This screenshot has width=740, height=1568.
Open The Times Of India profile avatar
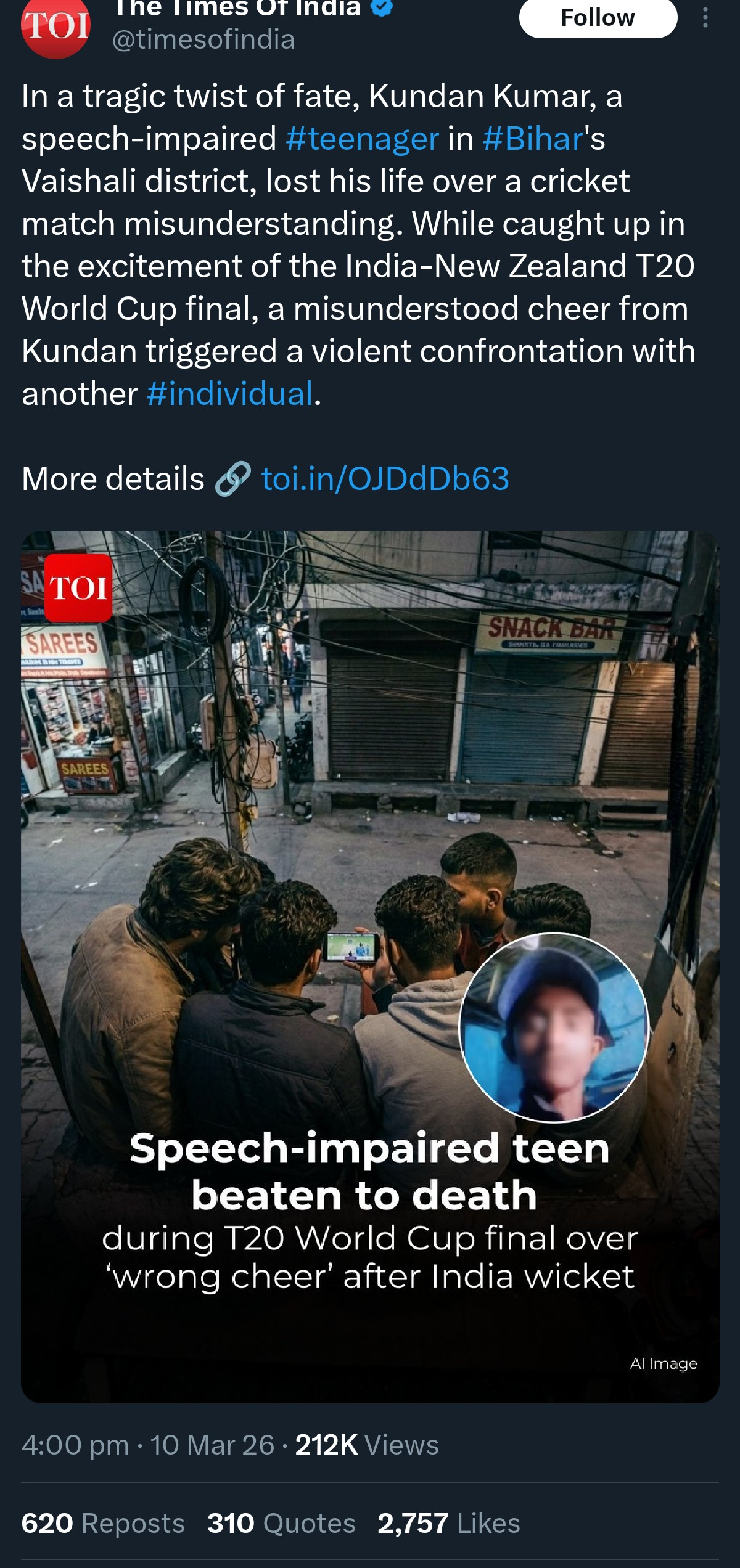55,26
